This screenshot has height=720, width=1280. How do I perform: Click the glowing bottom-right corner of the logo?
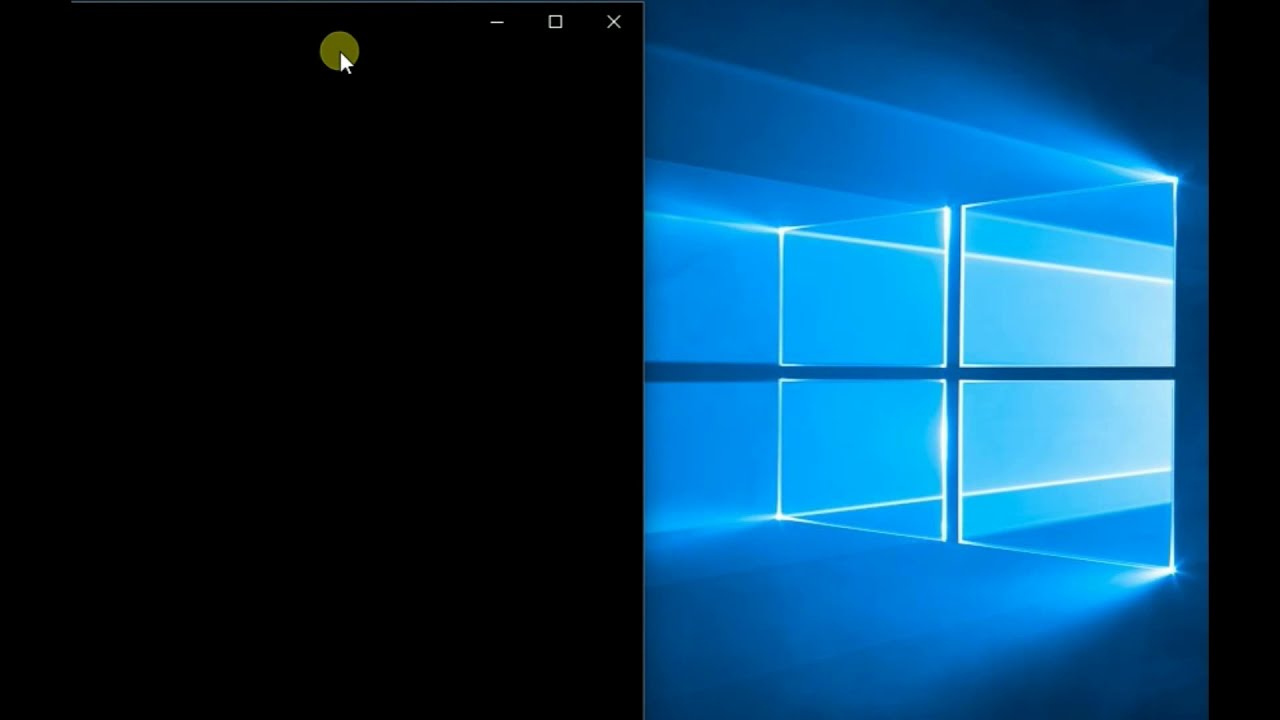(1172, 569)
